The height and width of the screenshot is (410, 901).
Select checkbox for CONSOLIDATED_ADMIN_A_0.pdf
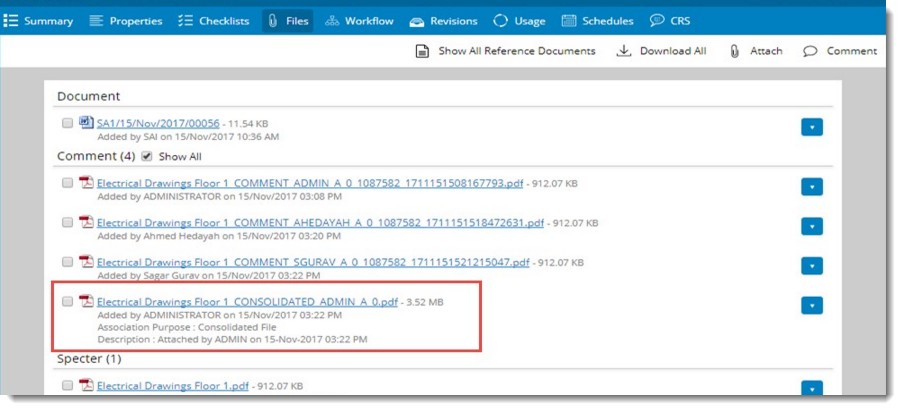coord(67,300)
